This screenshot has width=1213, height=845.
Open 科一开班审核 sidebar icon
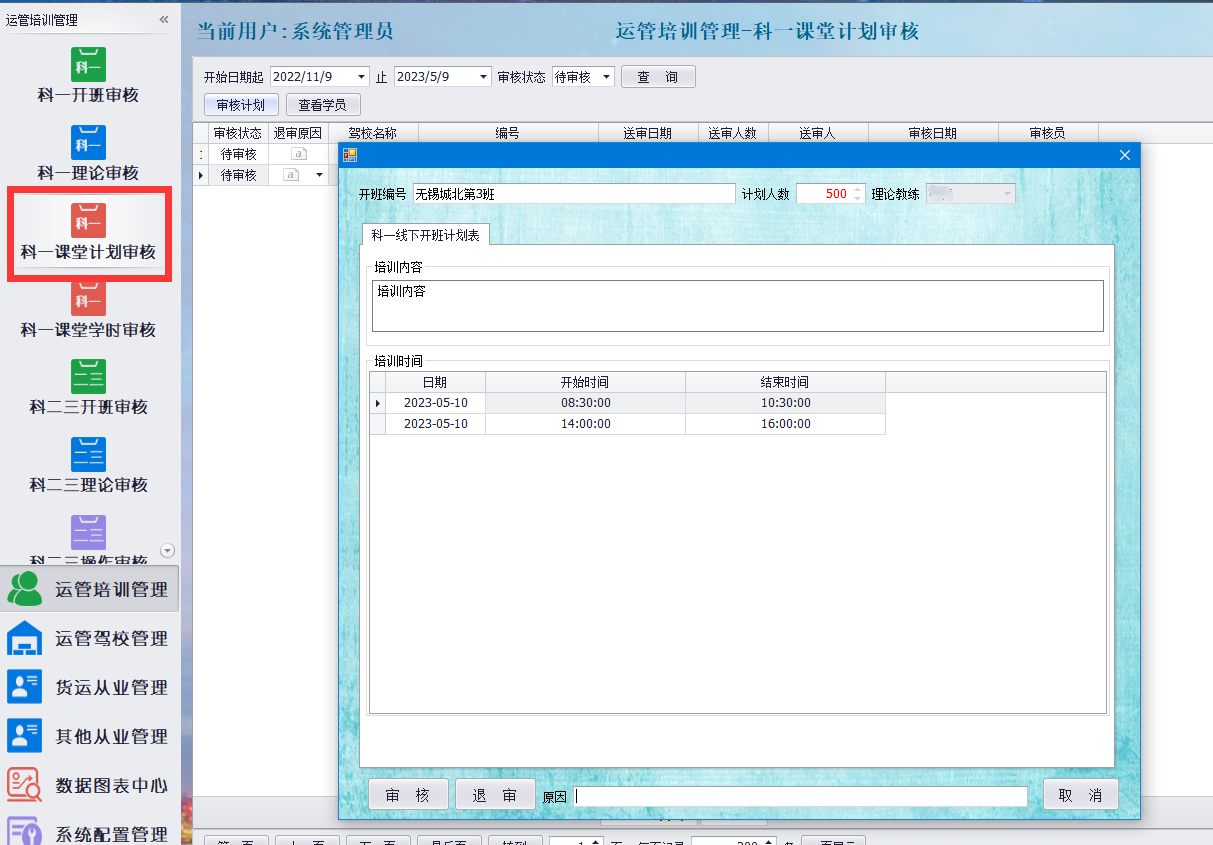pos(88,66)
